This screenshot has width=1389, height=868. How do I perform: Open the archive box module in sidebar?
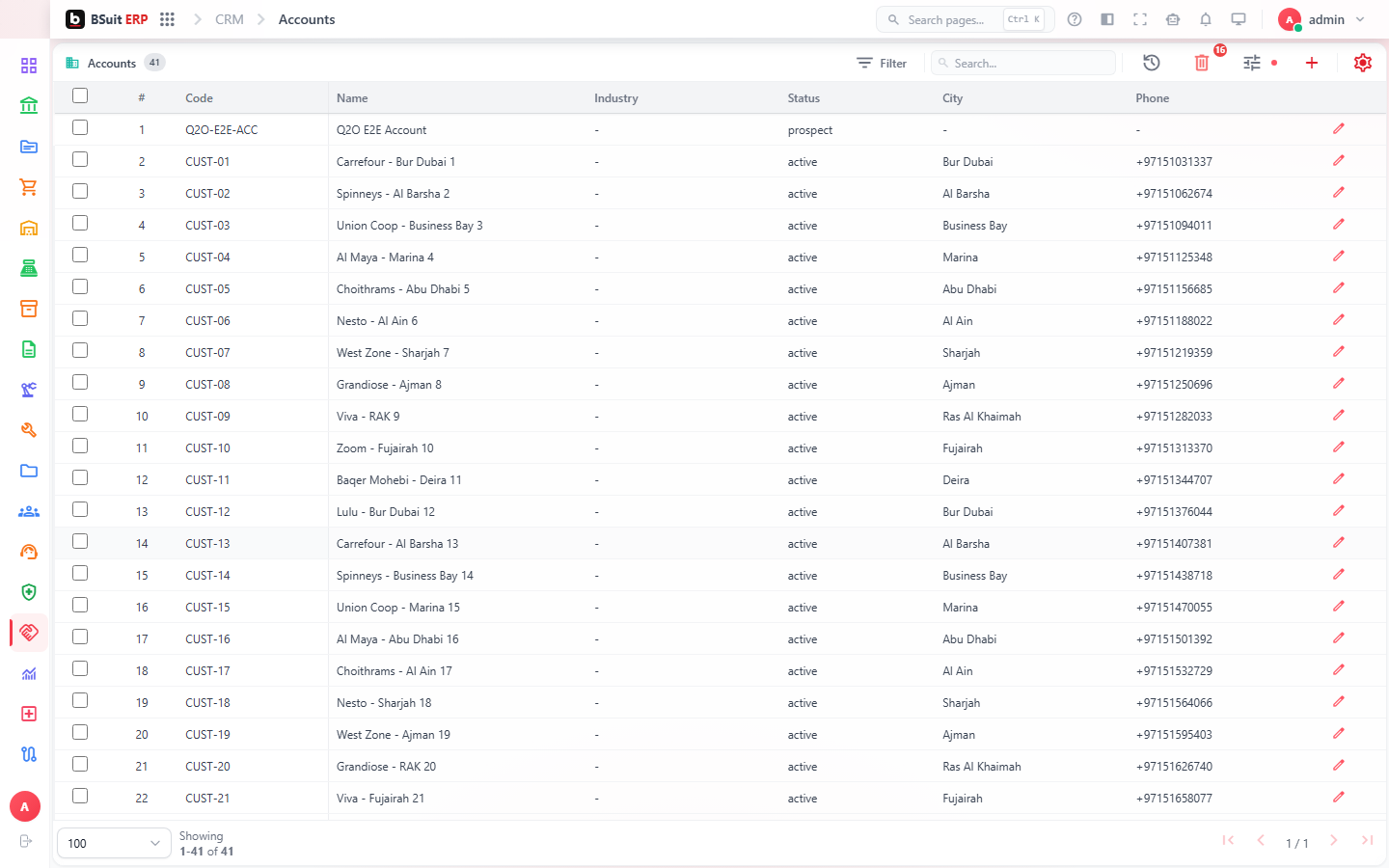(29, 309)
